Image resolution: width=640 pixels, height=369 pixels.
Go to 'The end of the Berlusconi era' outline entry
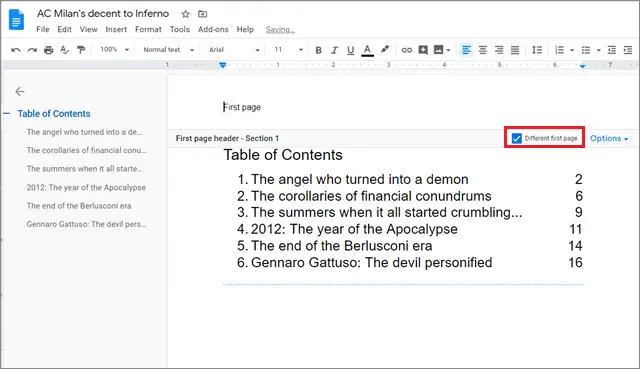pyautogui.click(x=79, y=206)
